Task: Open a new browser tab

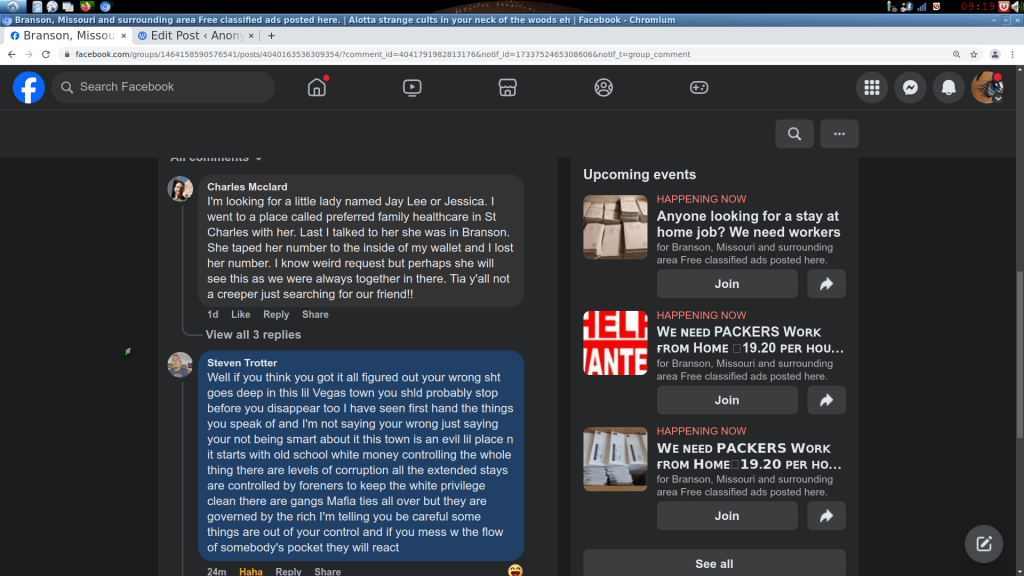Action: (271, 35)
